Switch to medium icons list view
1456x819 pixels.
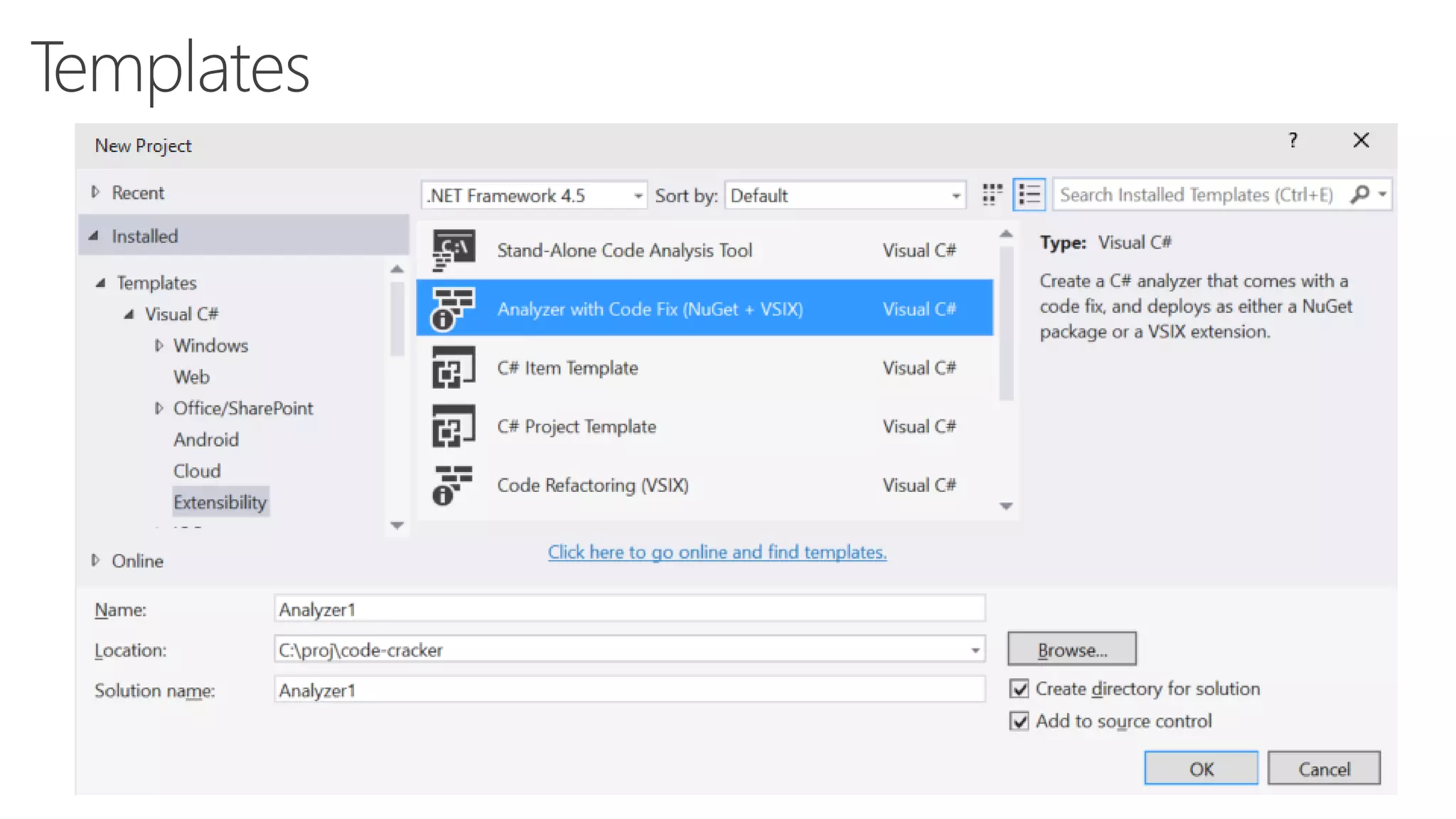(1029, 195)
